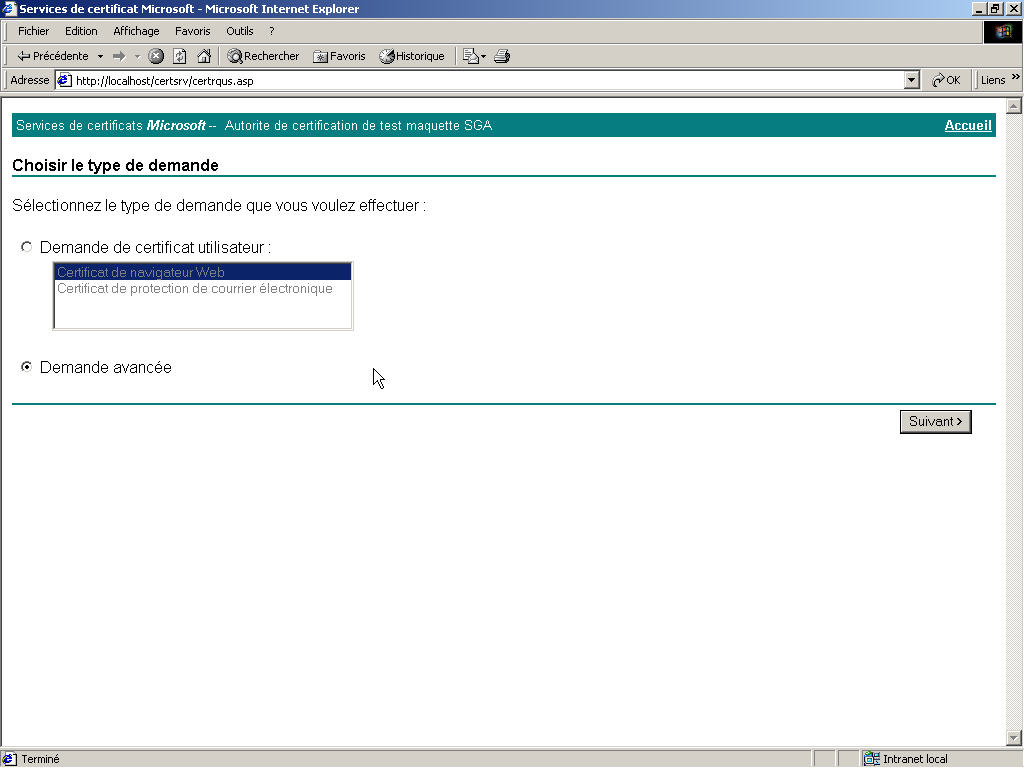
Task: Click the Intranet local zone icon
Action: (x=871, y=759)
